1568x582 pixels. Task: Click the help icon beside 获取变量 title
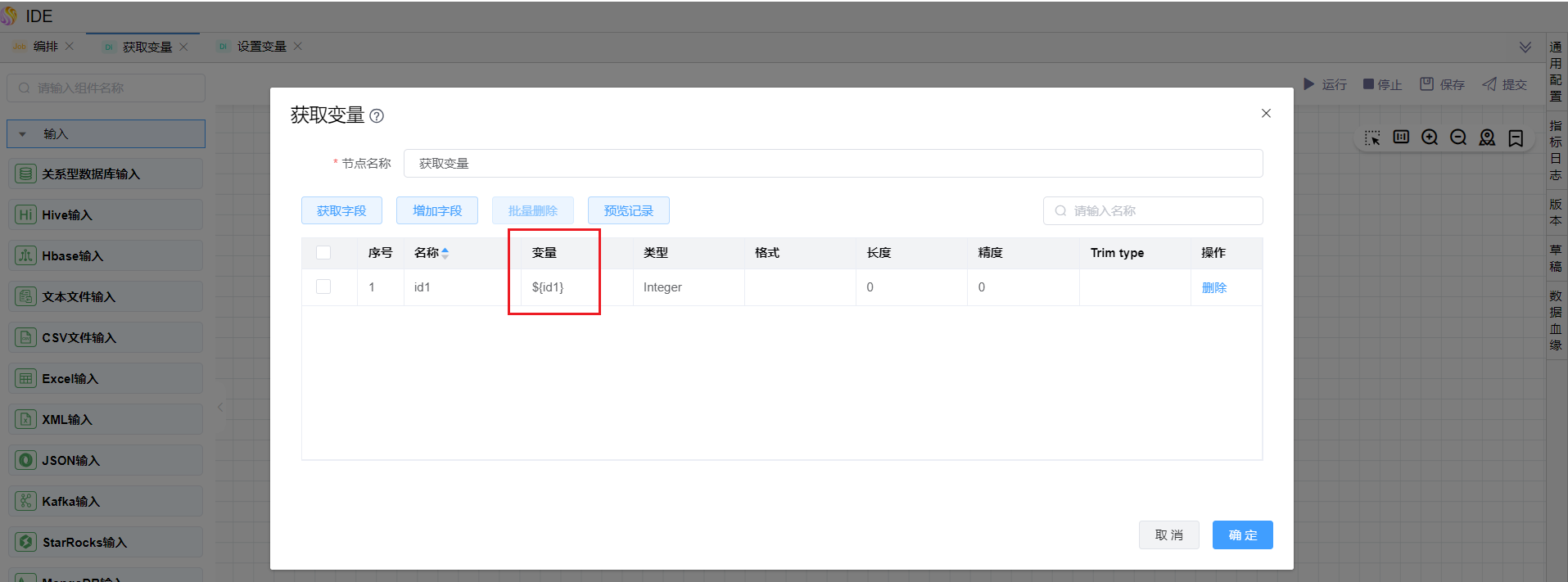pos(377,116)
